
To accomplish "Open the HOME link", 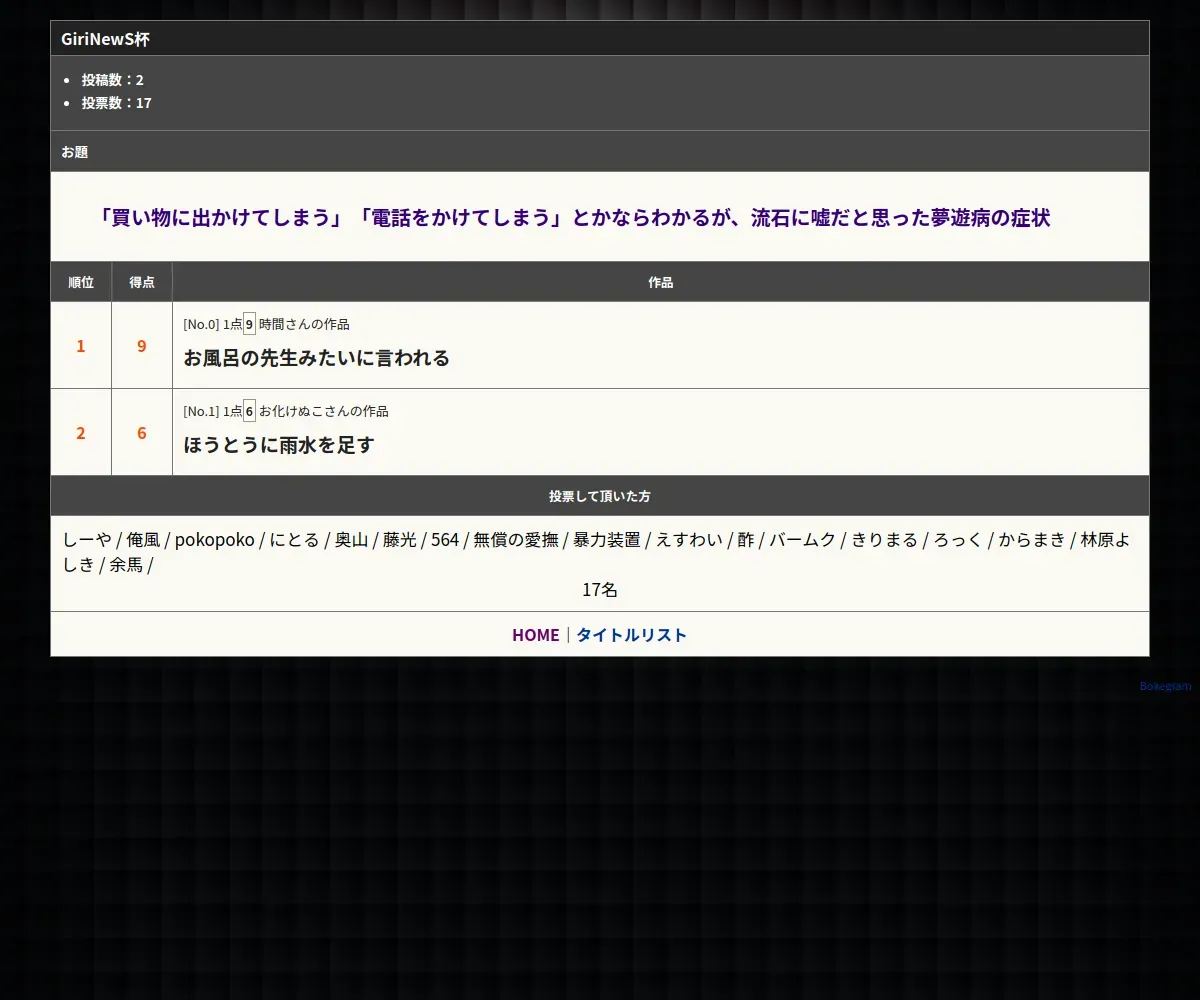I will tap(535, 635).
